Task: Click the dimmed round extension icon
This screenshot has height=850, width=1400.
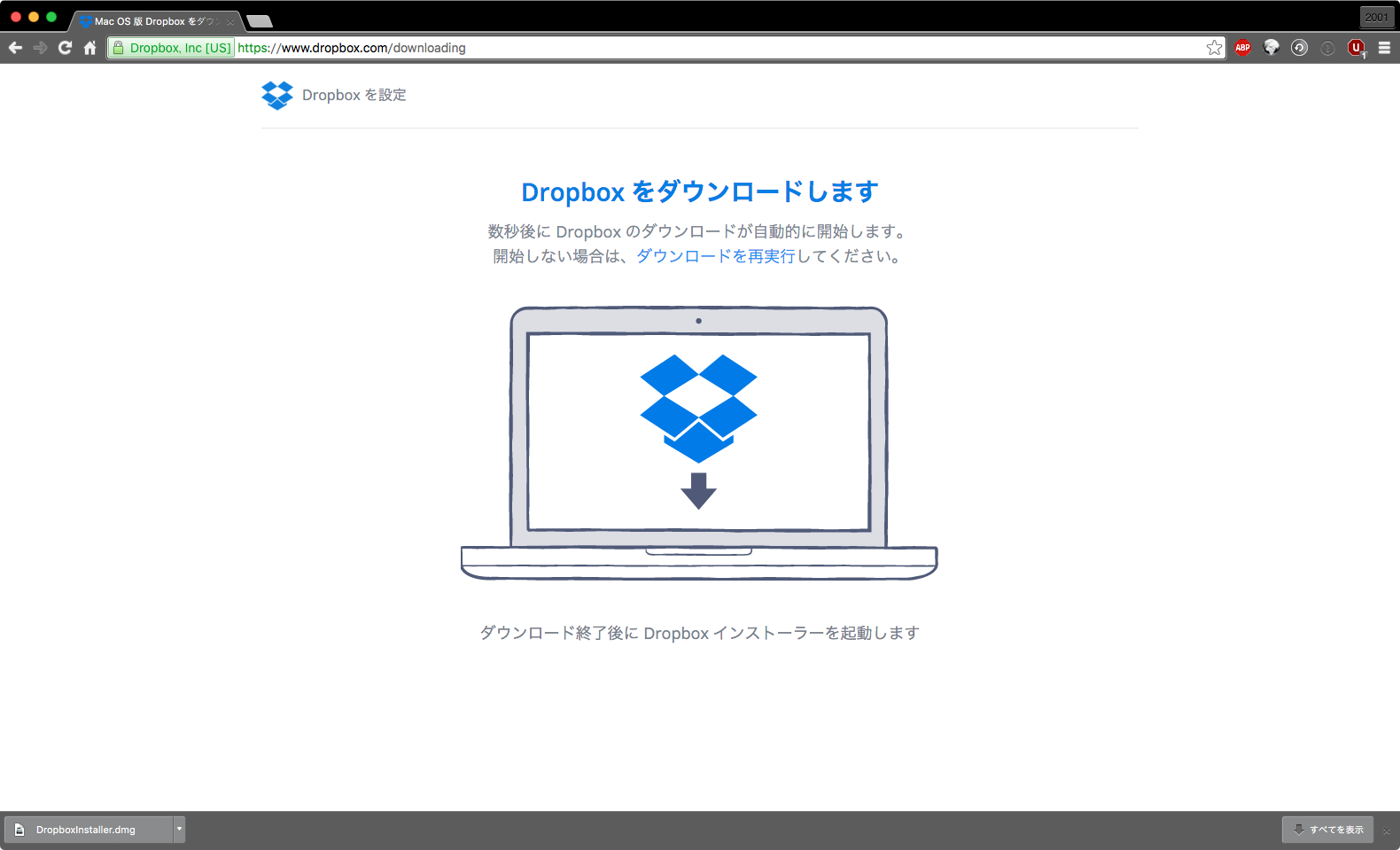Action: pyautogui.click(x=1327, y=48)
